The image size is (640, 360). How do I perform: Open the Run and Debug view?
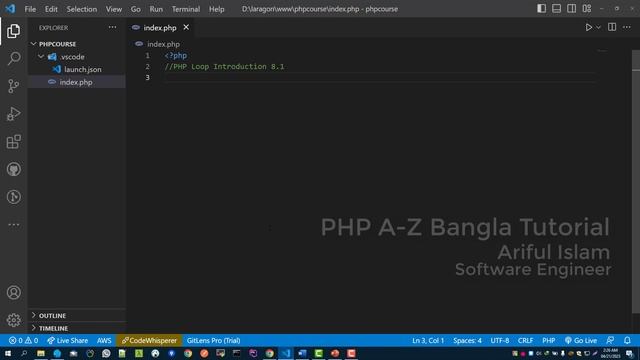[x=13, y=114]
